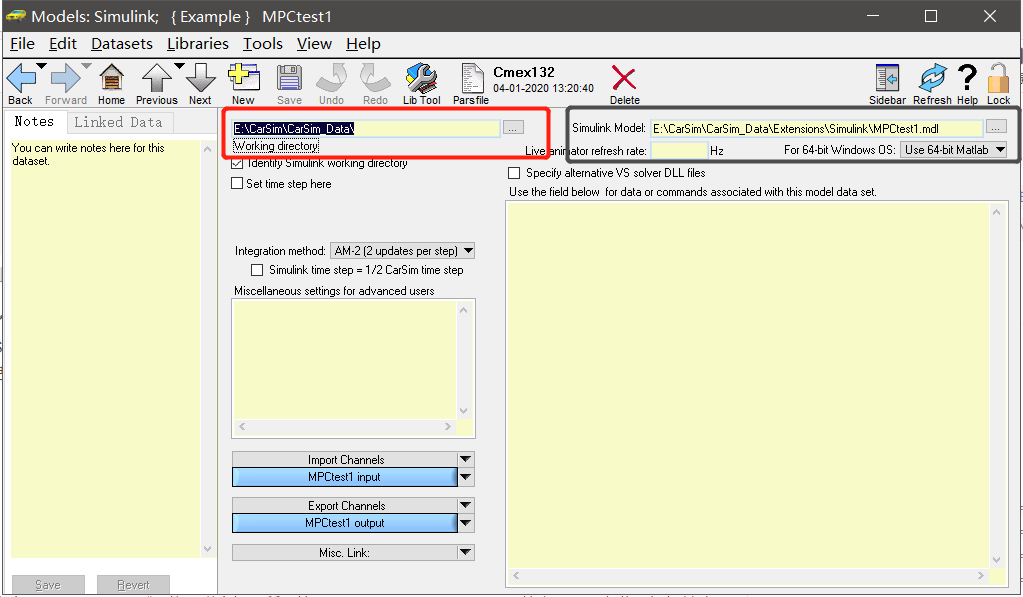Expand the Use 64-bit Matlab dropdown
Image resolution: width=1023 pixels, height=597 pixels.
(x=954, y=150)
